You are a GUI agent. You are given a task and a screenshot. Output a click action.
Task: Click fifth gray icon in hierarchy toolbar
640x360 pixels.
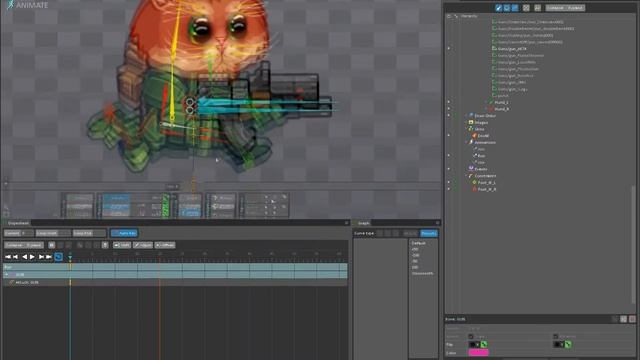click(x=537, y=8)
